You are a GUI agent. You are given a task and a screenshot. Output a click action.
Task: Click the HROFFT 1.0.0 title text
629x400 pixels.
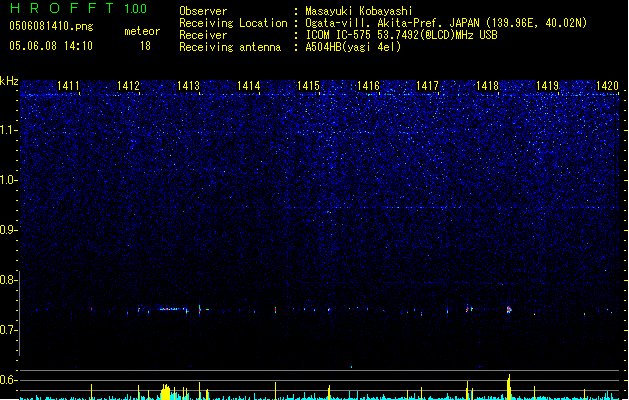(79, 8)
